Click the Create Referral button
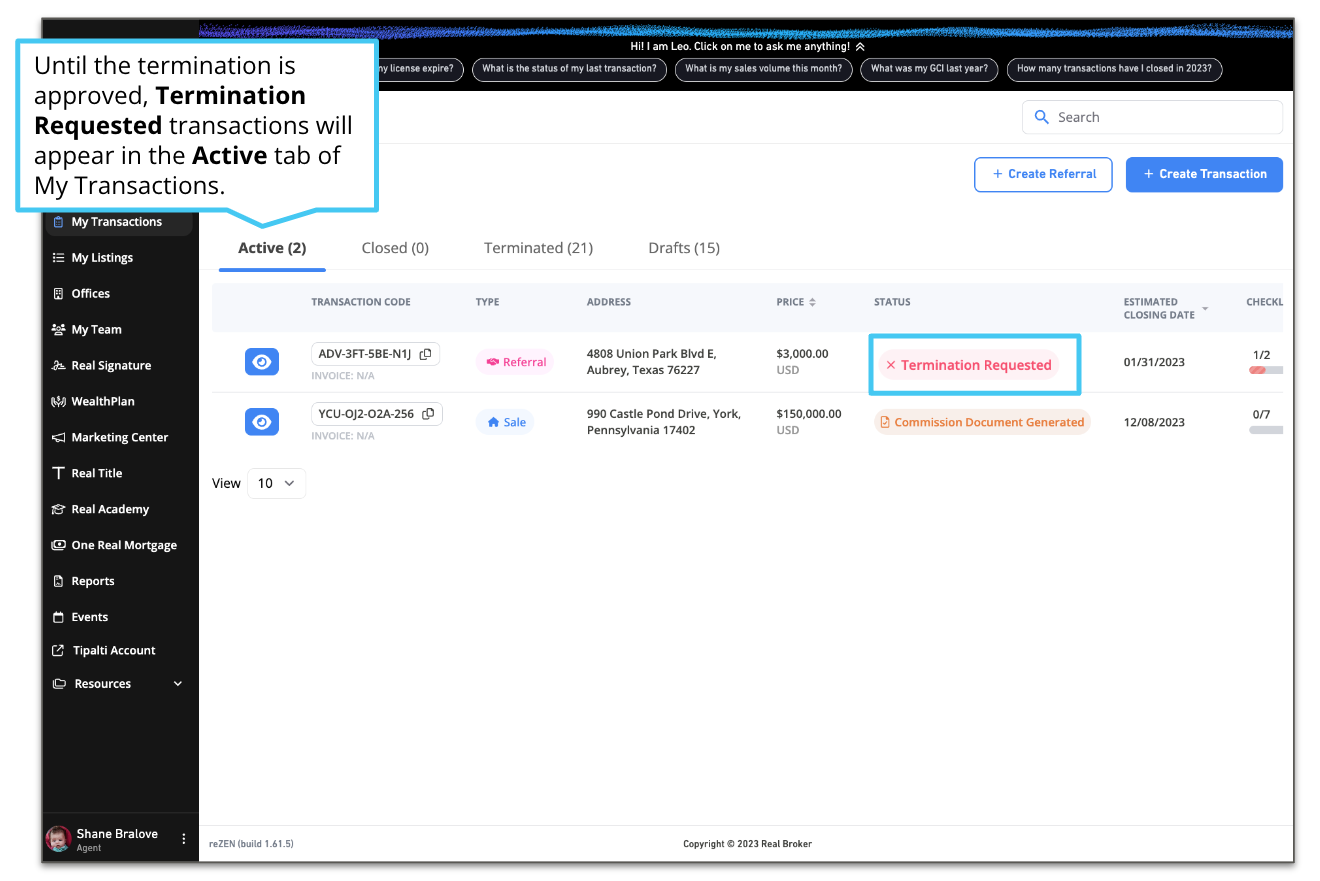 (x=1043, y=174)
